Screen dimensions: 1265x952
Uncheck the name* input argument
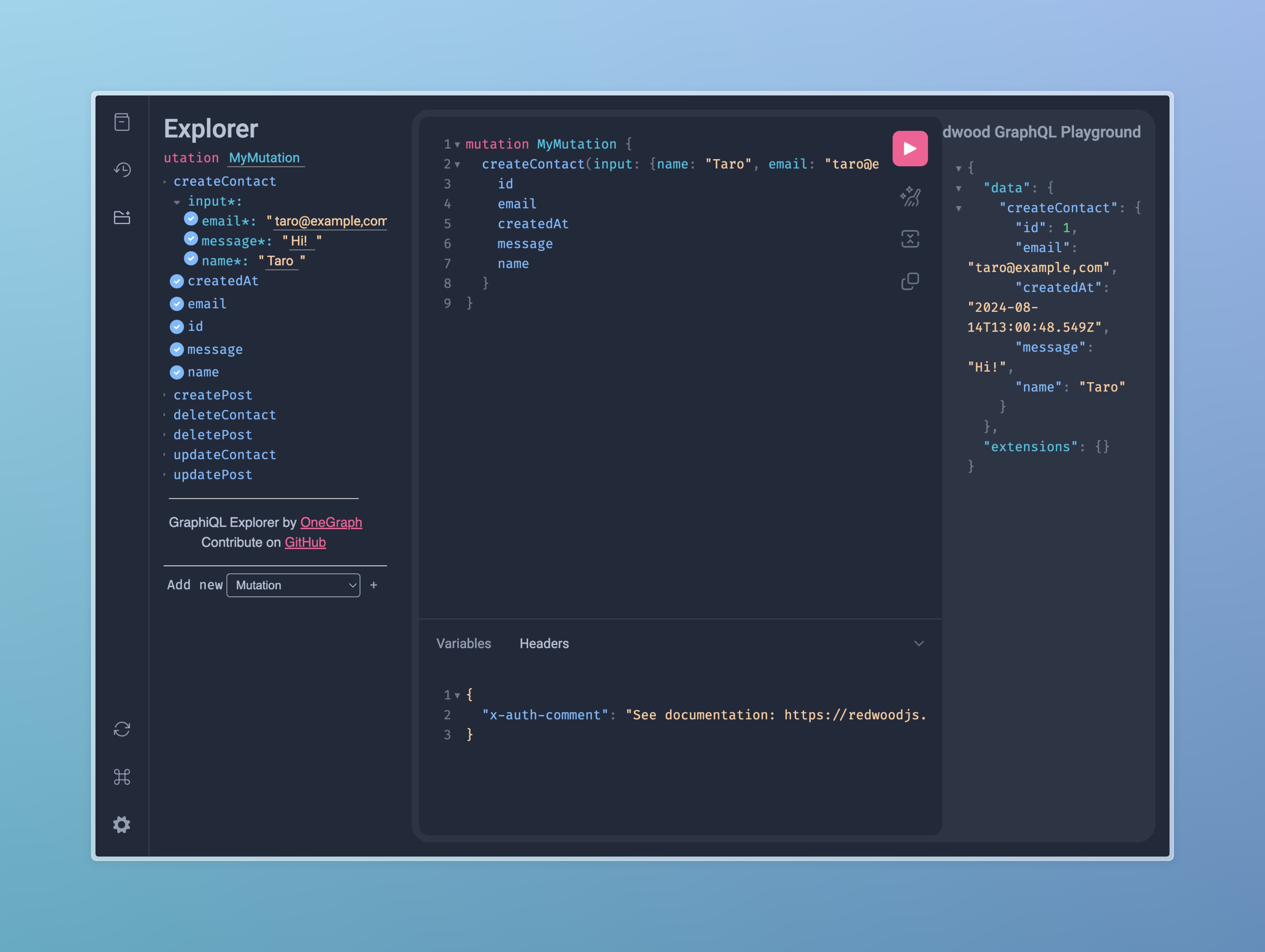191,259
